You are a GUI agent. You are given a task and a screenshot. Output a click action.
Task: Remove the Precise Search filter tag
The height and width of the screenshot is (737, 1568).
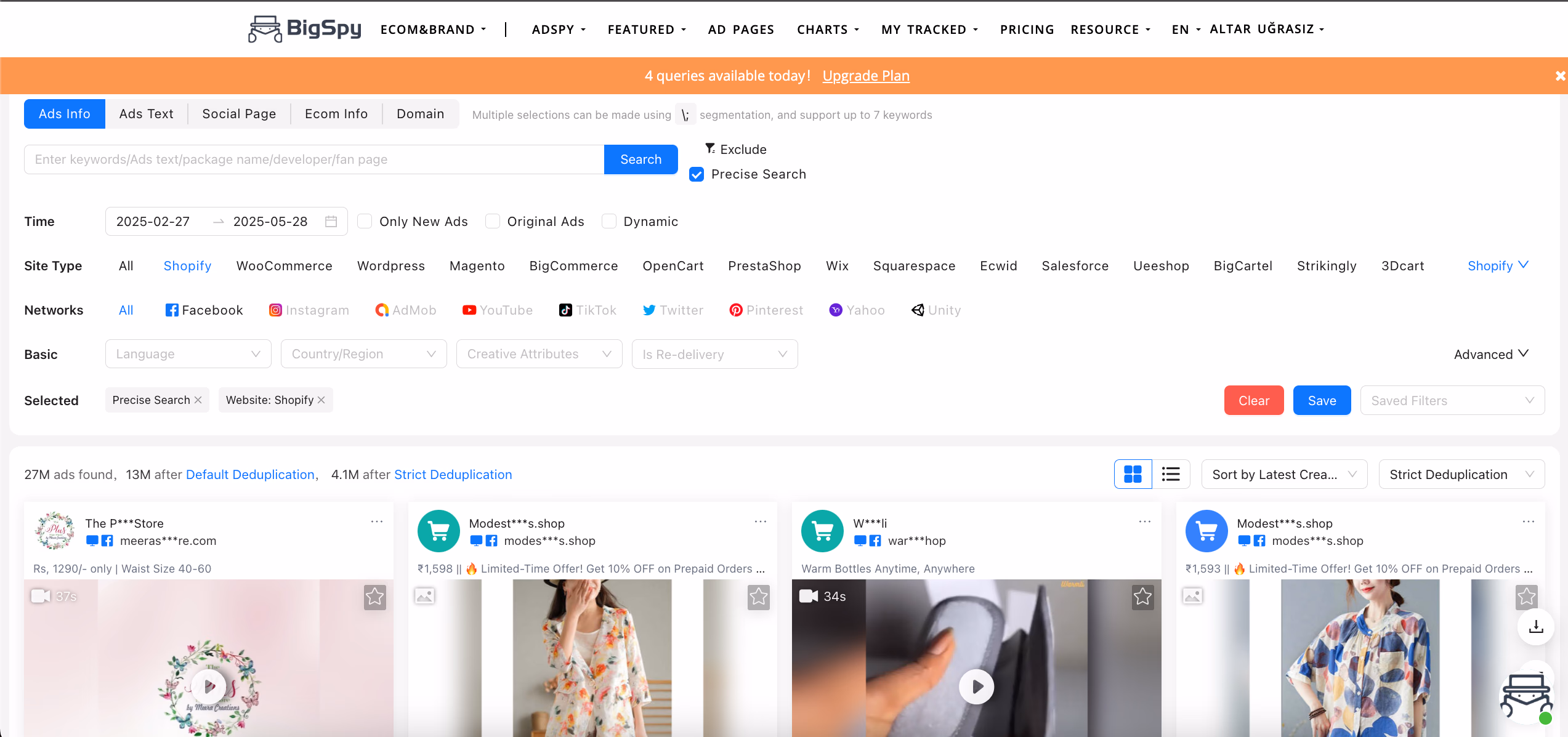coord(198,400)
